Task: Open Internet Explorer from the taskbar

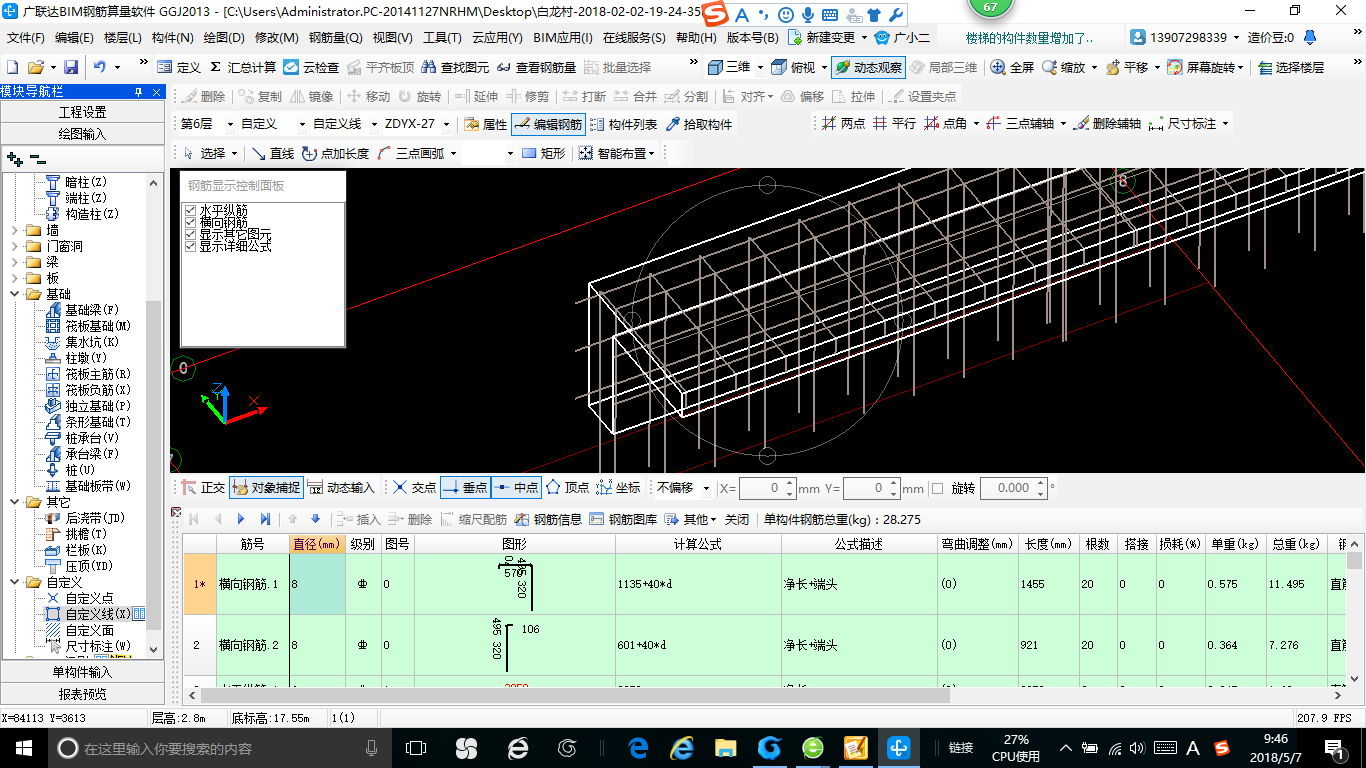Action: pos(682,748)
